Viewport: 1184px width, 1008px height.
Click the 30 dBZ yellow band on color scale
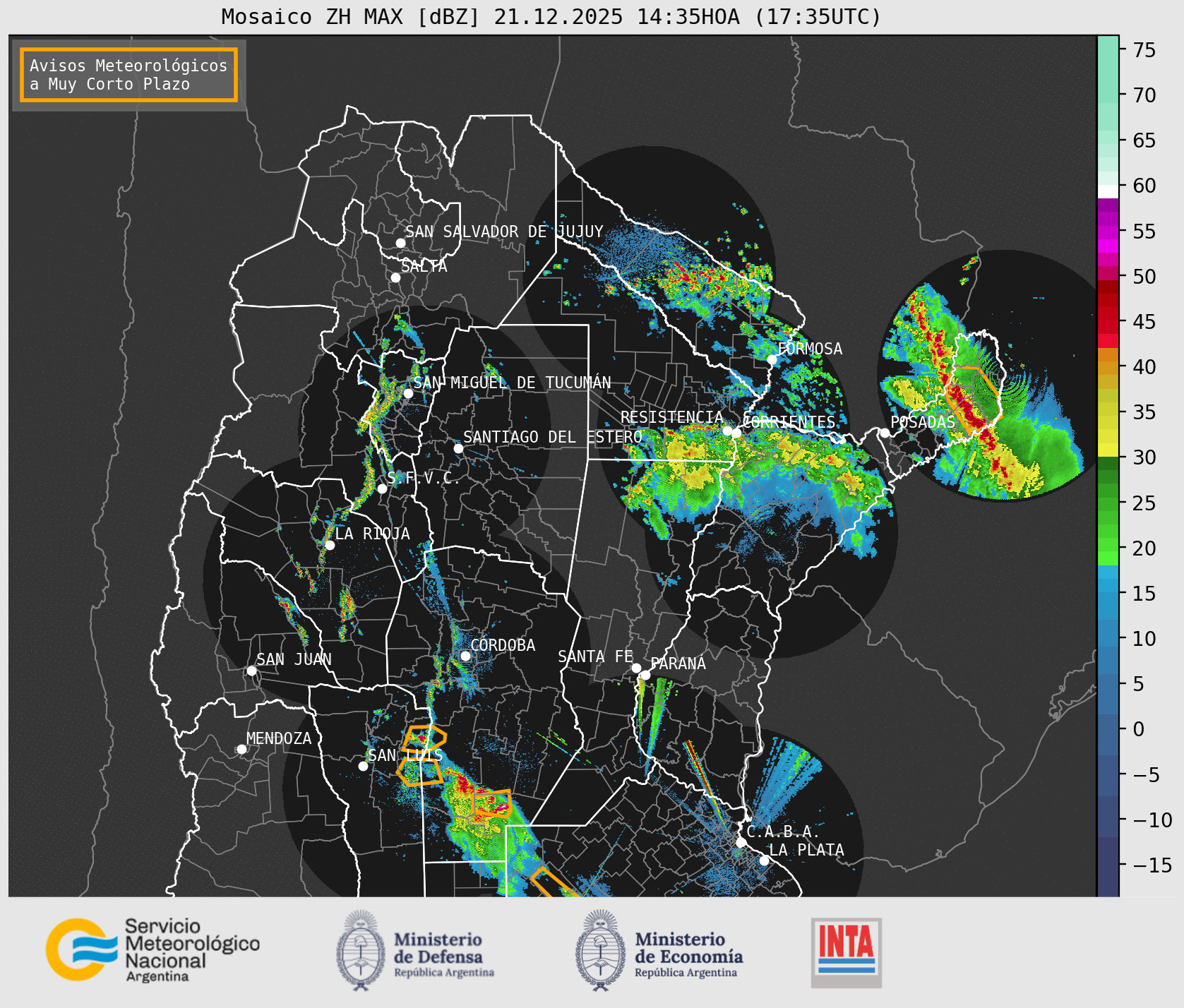1108,450
